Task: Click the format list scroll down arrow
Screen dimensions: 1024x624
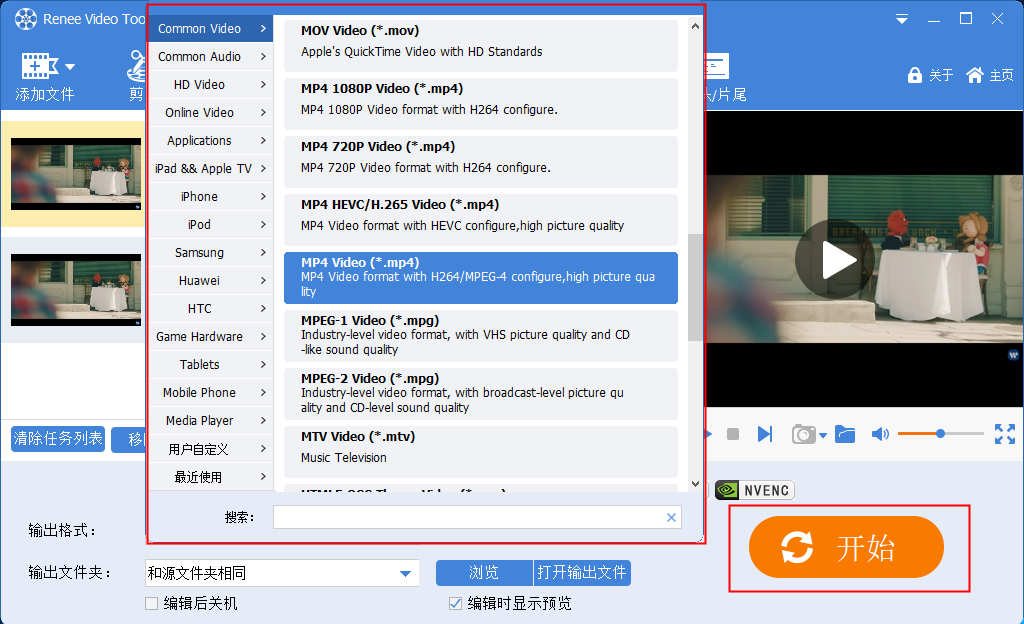Action: (695, 484)
